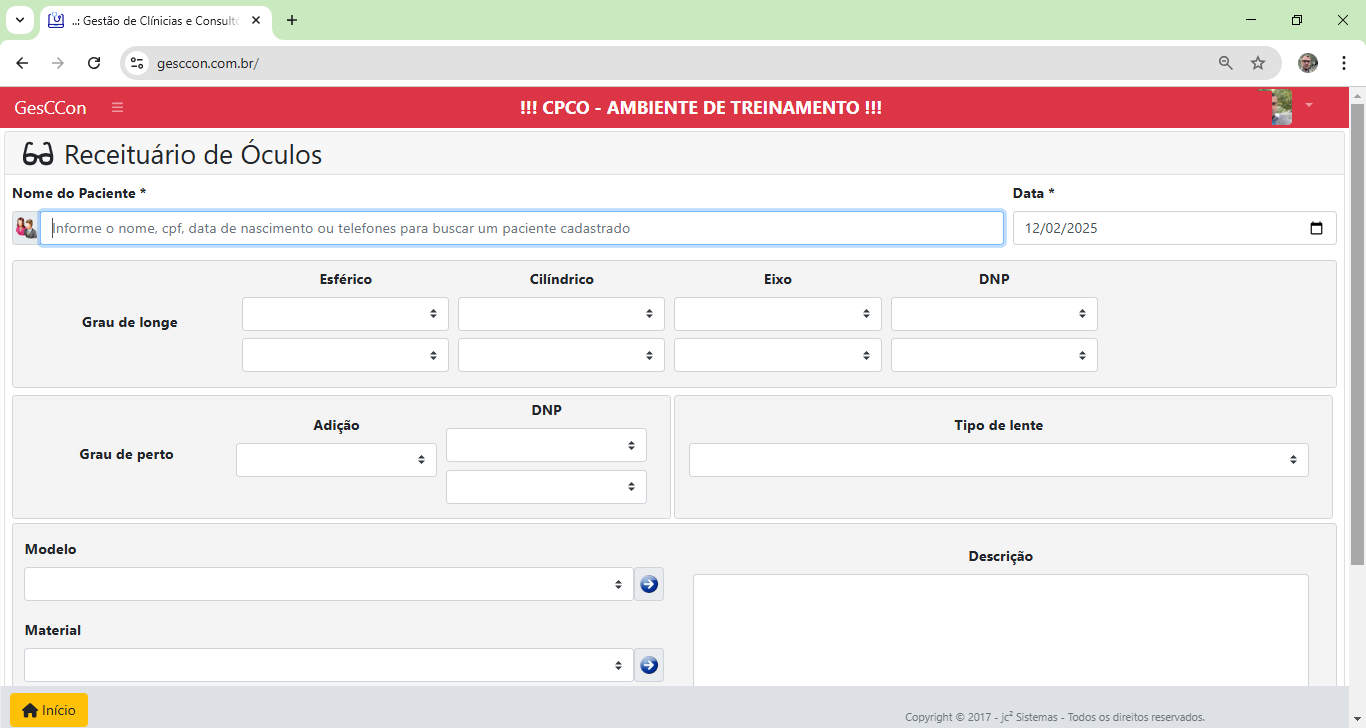Screen dimensions: 1366x728
Task: Open the first Esférico dropdown for Grau de longe
Action: [x=345, y=314]
